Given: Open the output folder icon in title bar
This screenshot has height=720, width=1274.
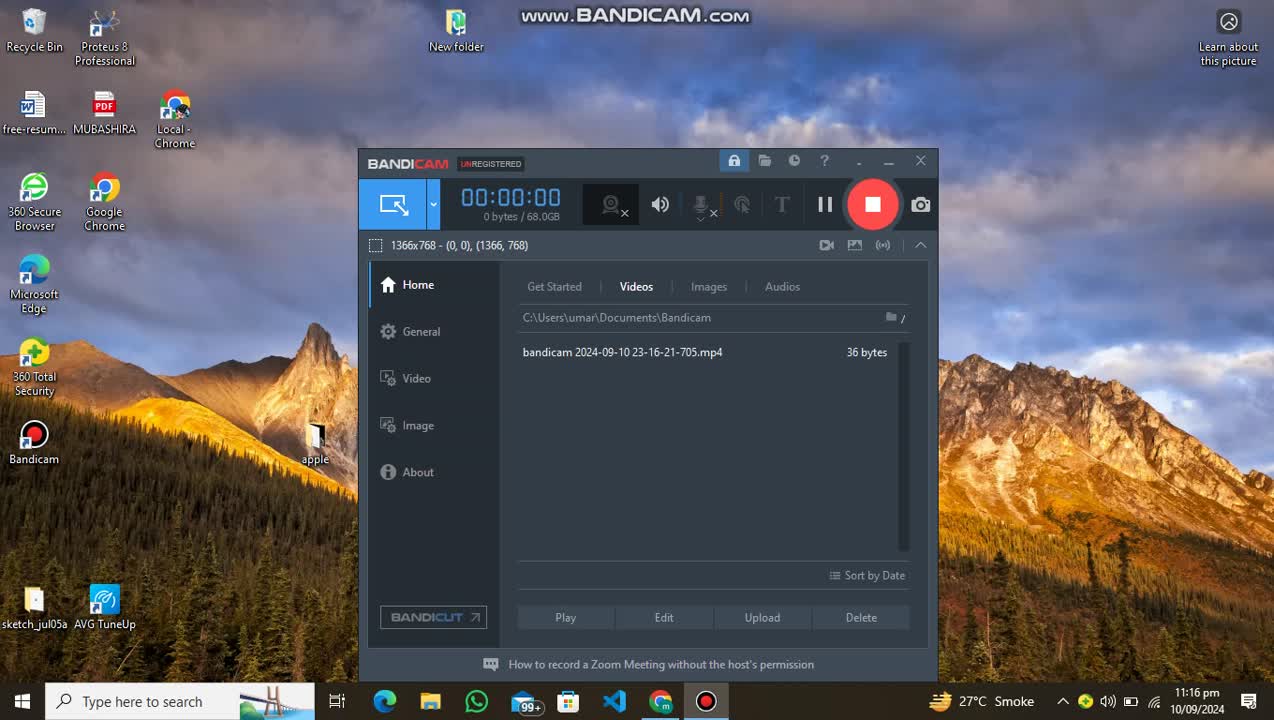Looking at the screenshot, I should pos(764,161).
